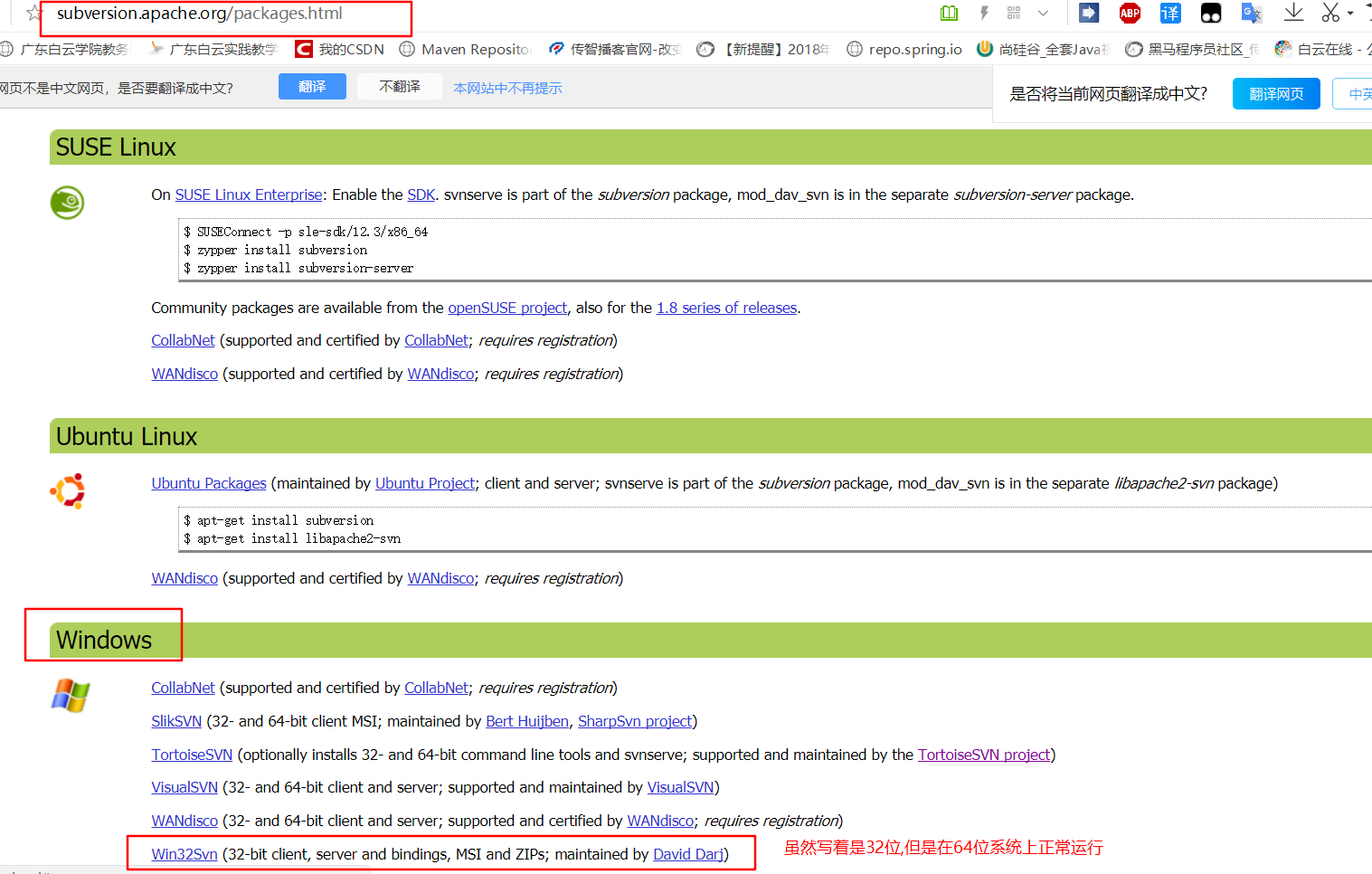Image resolution: width=1372 pixels, height=874 pixels.
Task: Click the scissors screenshot tool icon
Action: pos(1330,13)
